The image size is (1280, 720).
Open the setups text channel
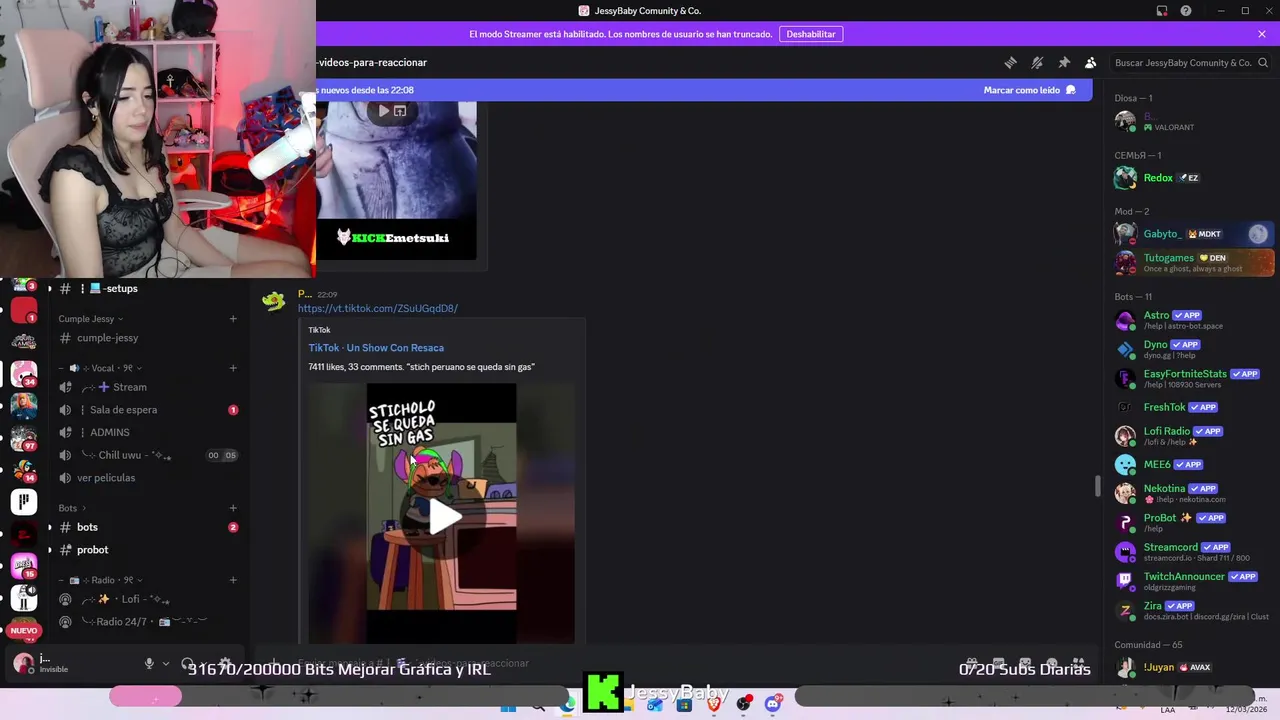tap(146, 288)
